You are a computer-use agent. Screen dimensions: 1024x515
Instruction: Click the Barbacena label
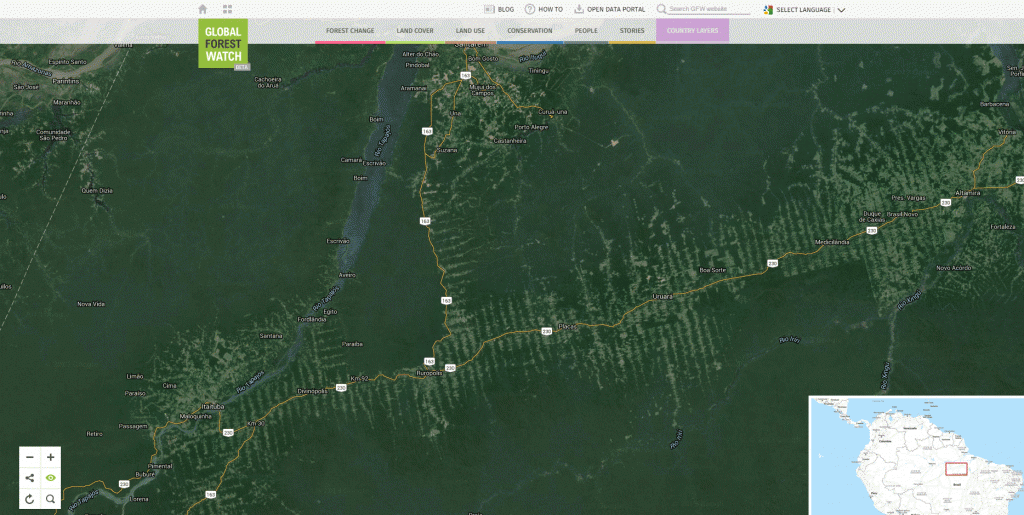tap(995, 104)
